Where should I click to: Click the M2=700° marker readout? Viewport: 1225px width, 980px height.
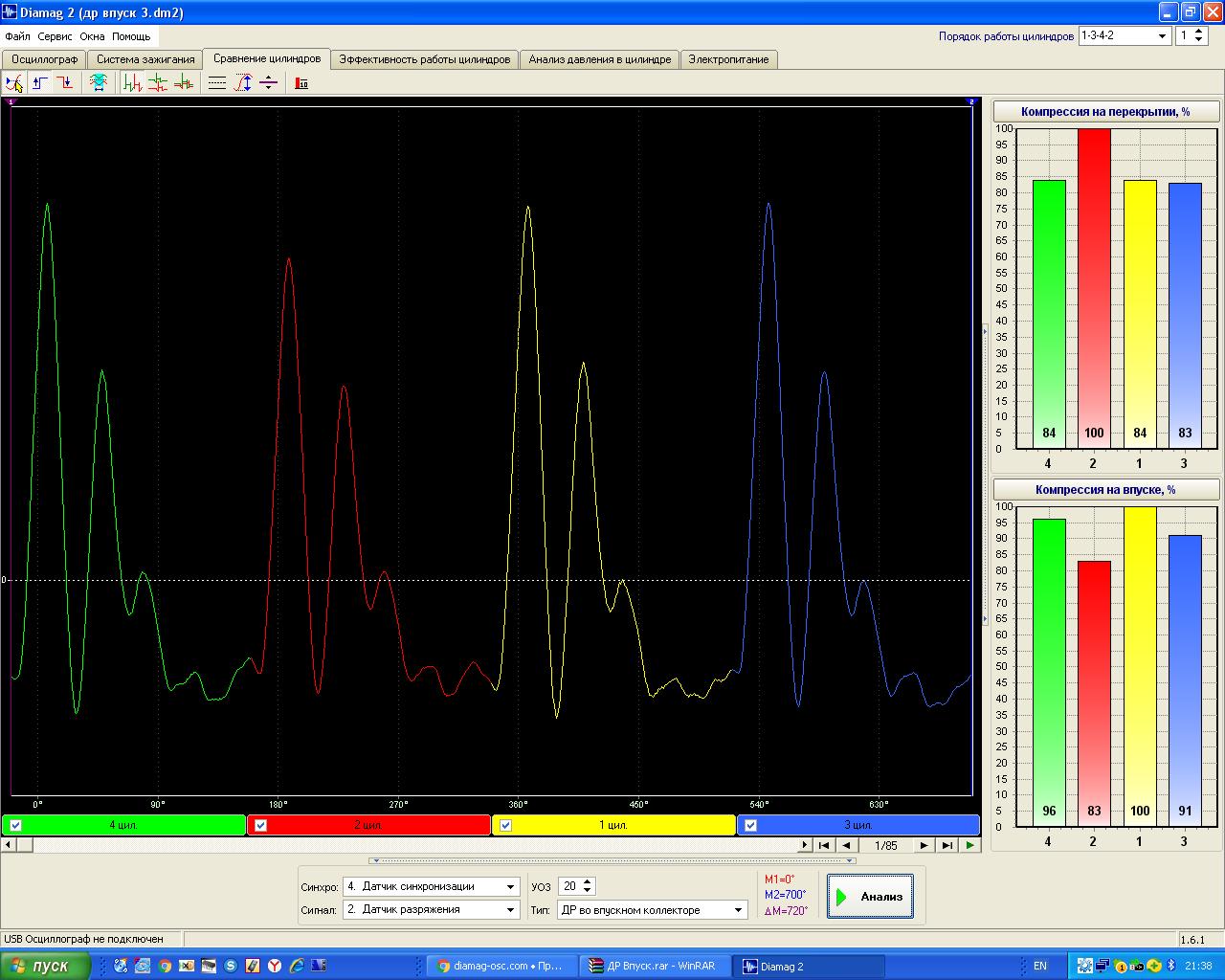pos(785,895)
